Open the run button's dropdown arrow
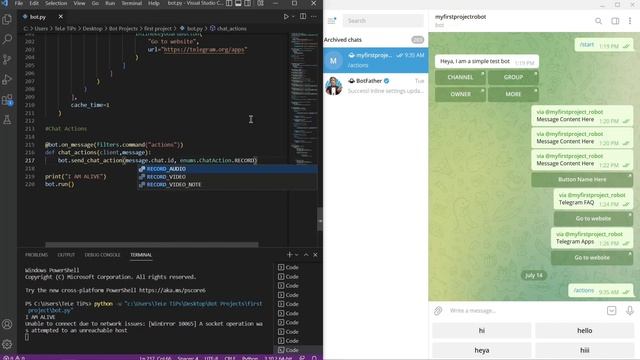Screen dimensions: 640x360 293,17
